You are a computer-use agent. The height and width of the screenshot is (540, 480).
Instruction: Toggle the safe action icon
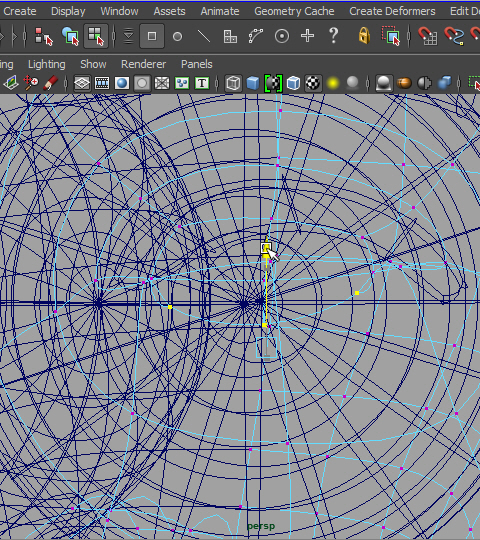[182, 83]
